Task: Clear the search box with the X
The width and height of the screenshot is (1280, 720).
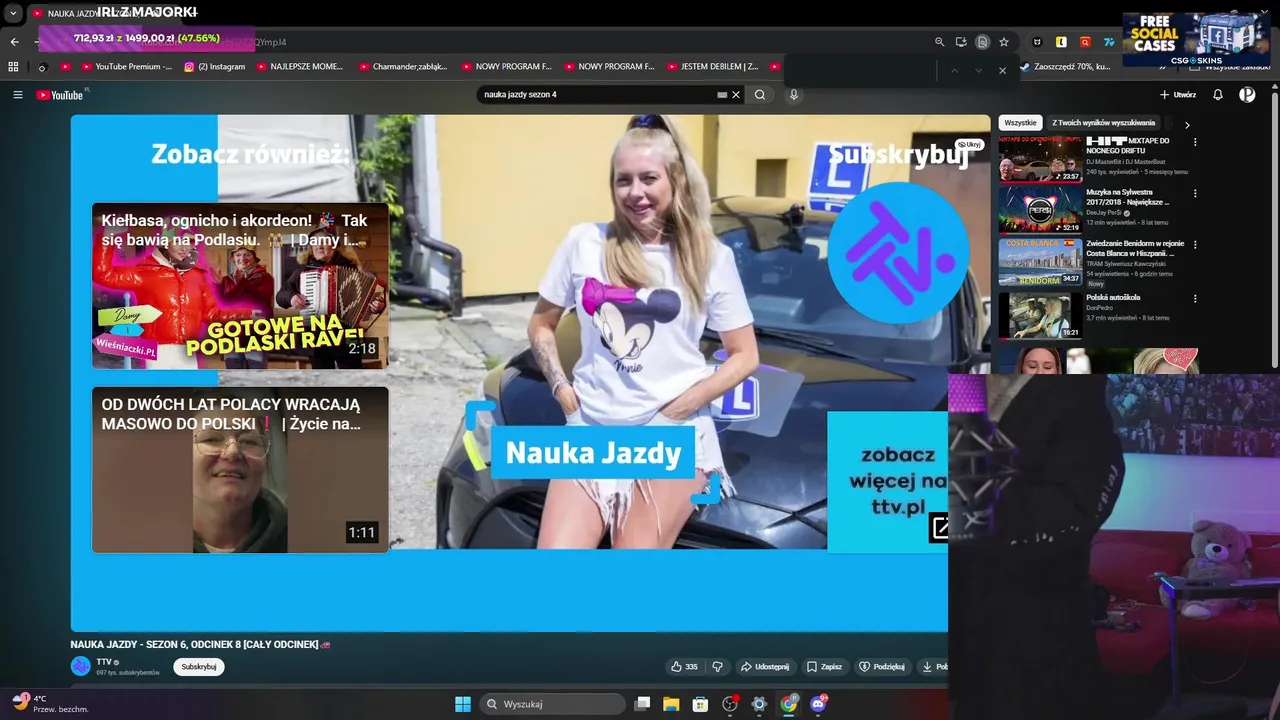Action: pyautogui.click(x=736, y=95)
